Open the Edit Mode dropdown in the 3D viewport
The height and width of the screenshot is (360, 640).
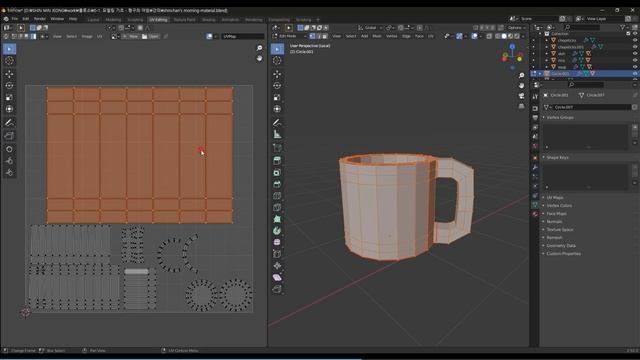coord(290,36)
